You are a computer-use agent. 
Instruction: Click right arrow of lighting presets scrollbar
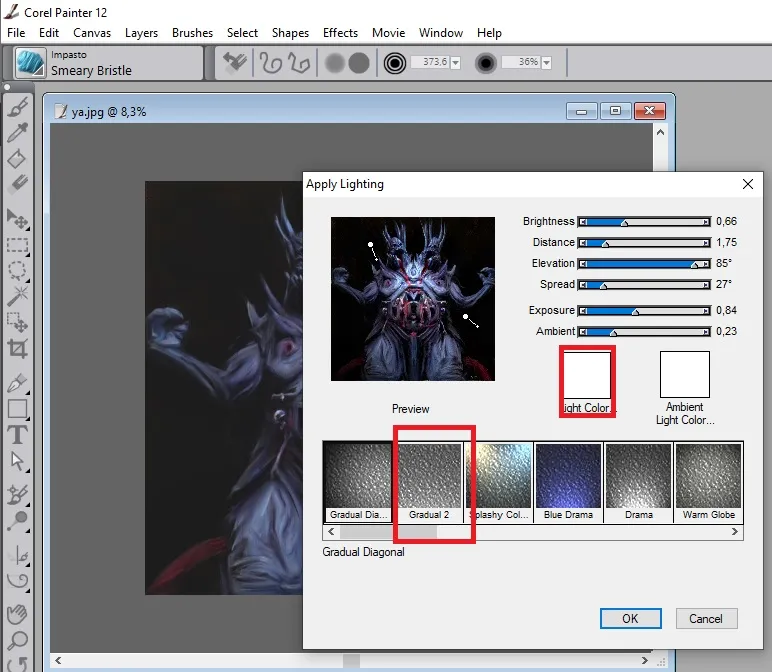(735, 532)
